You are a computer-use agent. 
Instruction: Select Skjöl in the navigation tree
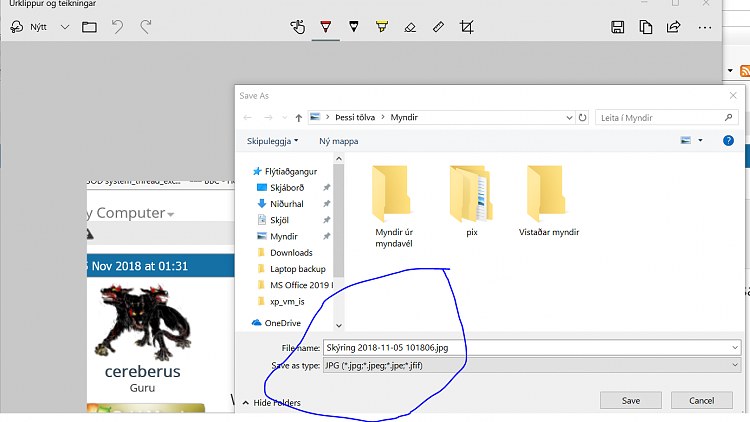[x=279, y=220]
